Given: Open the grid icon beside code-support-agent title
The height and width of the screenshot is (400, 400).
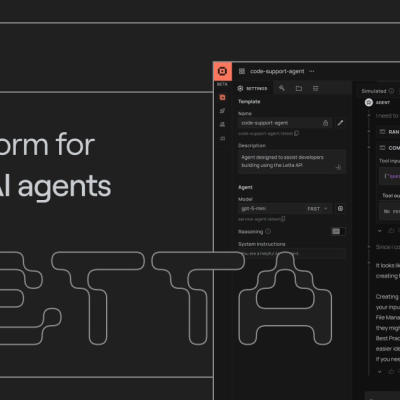Looking at the screenshot, I should point(242,71).
